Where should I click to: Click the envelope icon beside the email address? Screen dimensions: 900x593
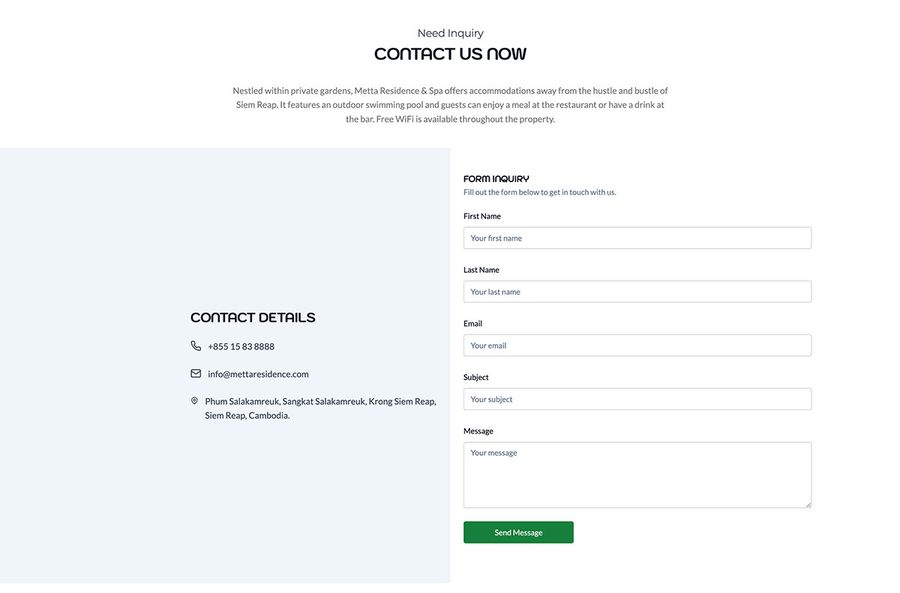click(x=196, y=374)
